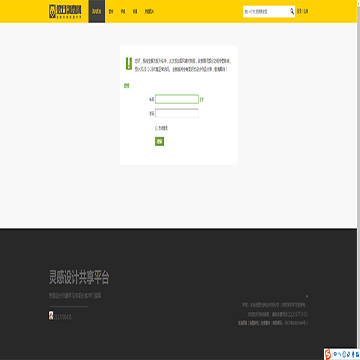Open the second navigation item in yellow header

click(111, 11)
